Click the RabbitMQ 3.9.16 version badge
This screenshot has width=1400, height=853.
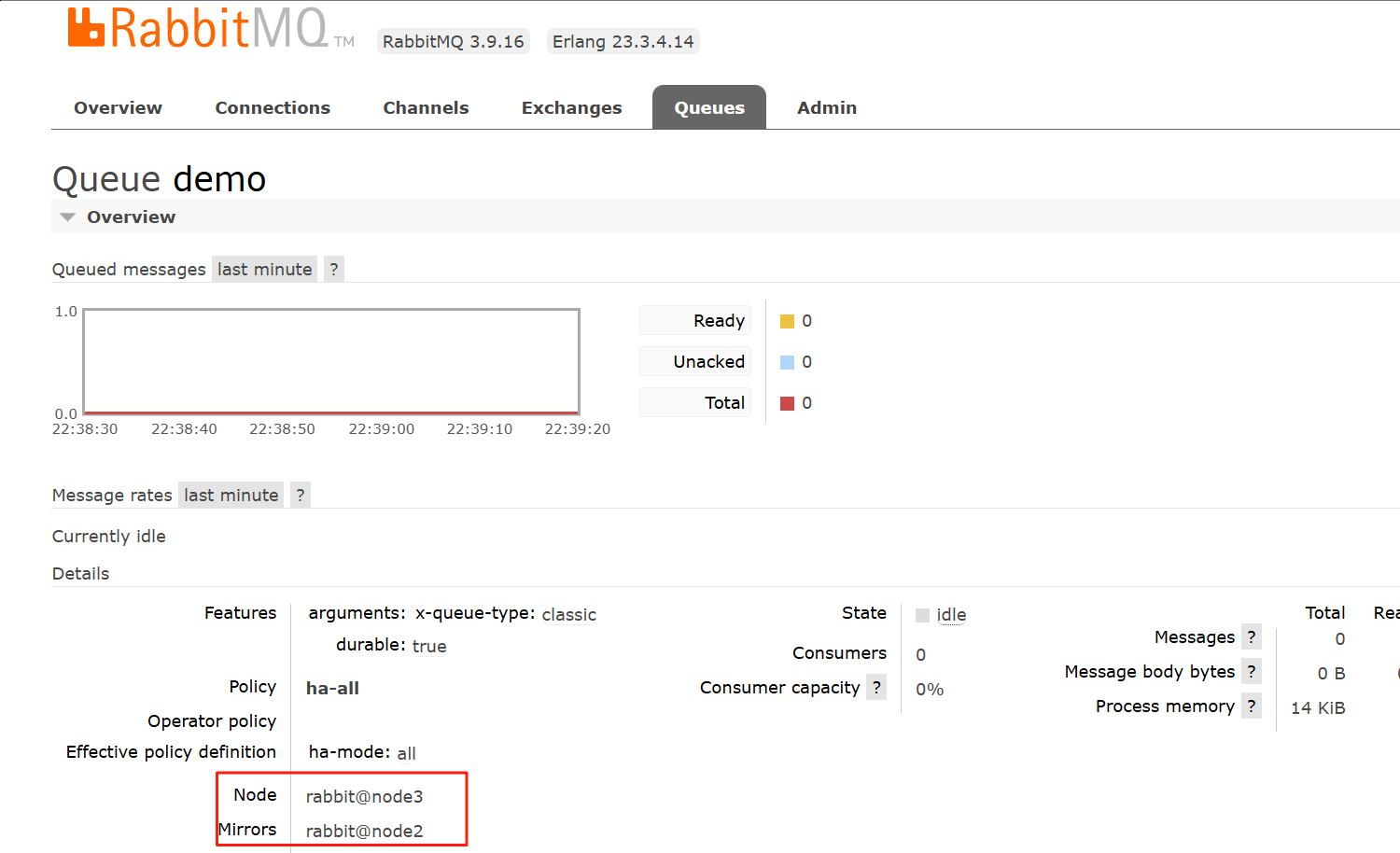point(454,41)
